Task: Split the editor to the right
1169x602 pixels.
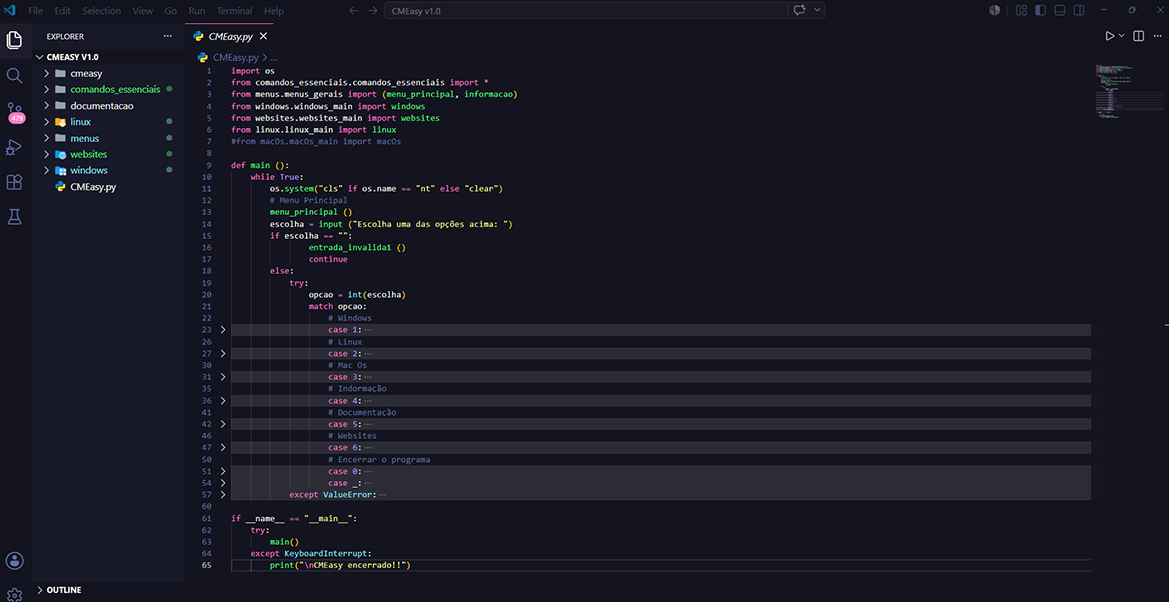Action: [1138, 36]
